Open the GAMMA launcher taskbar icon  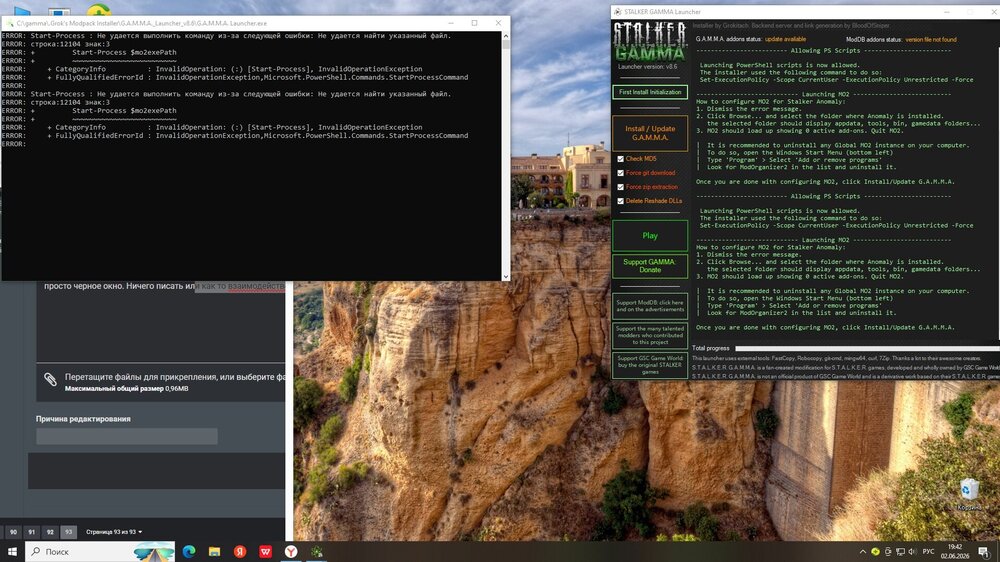pos(316,552)
